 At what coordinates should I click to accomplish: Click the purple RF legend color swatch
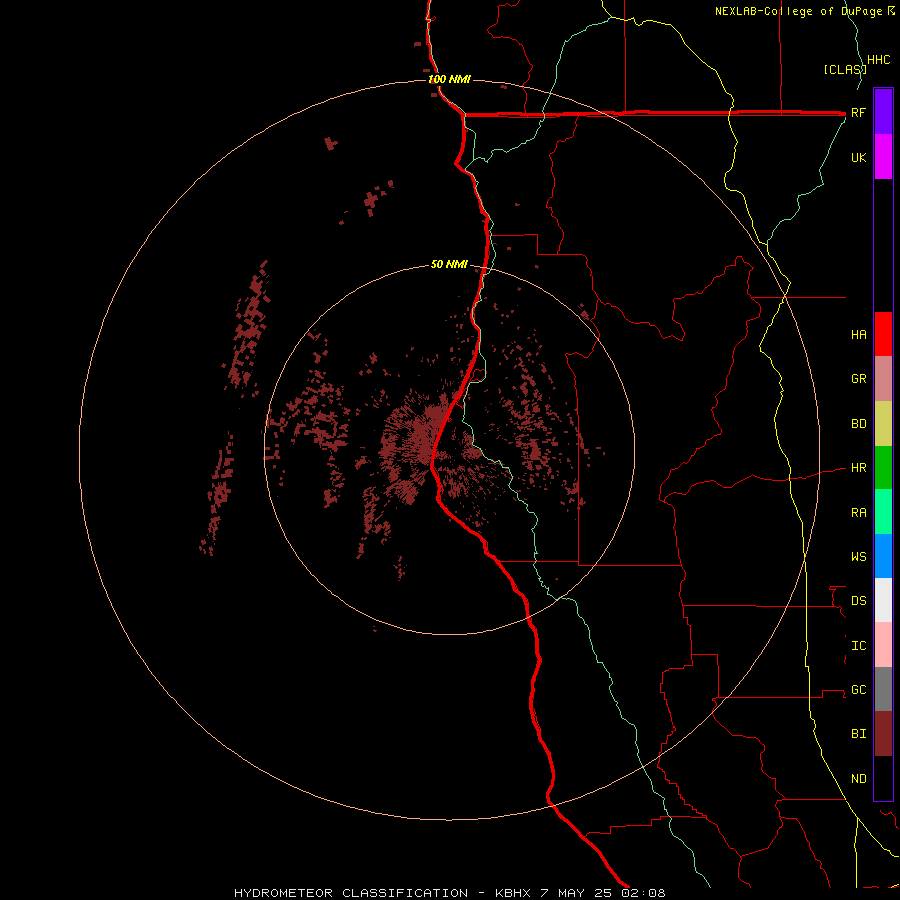(883, 112)
